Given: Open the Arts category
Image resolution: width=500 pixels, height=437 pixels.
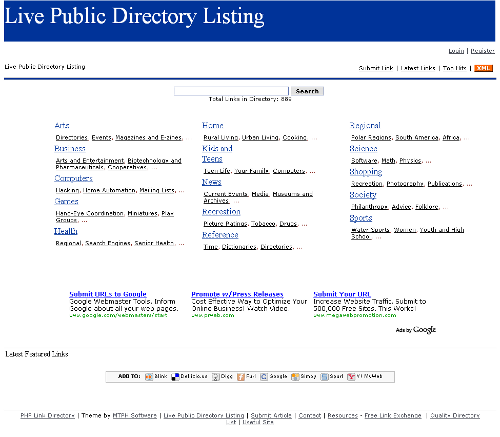Looking at the screenshot, I should click(62, 125).
